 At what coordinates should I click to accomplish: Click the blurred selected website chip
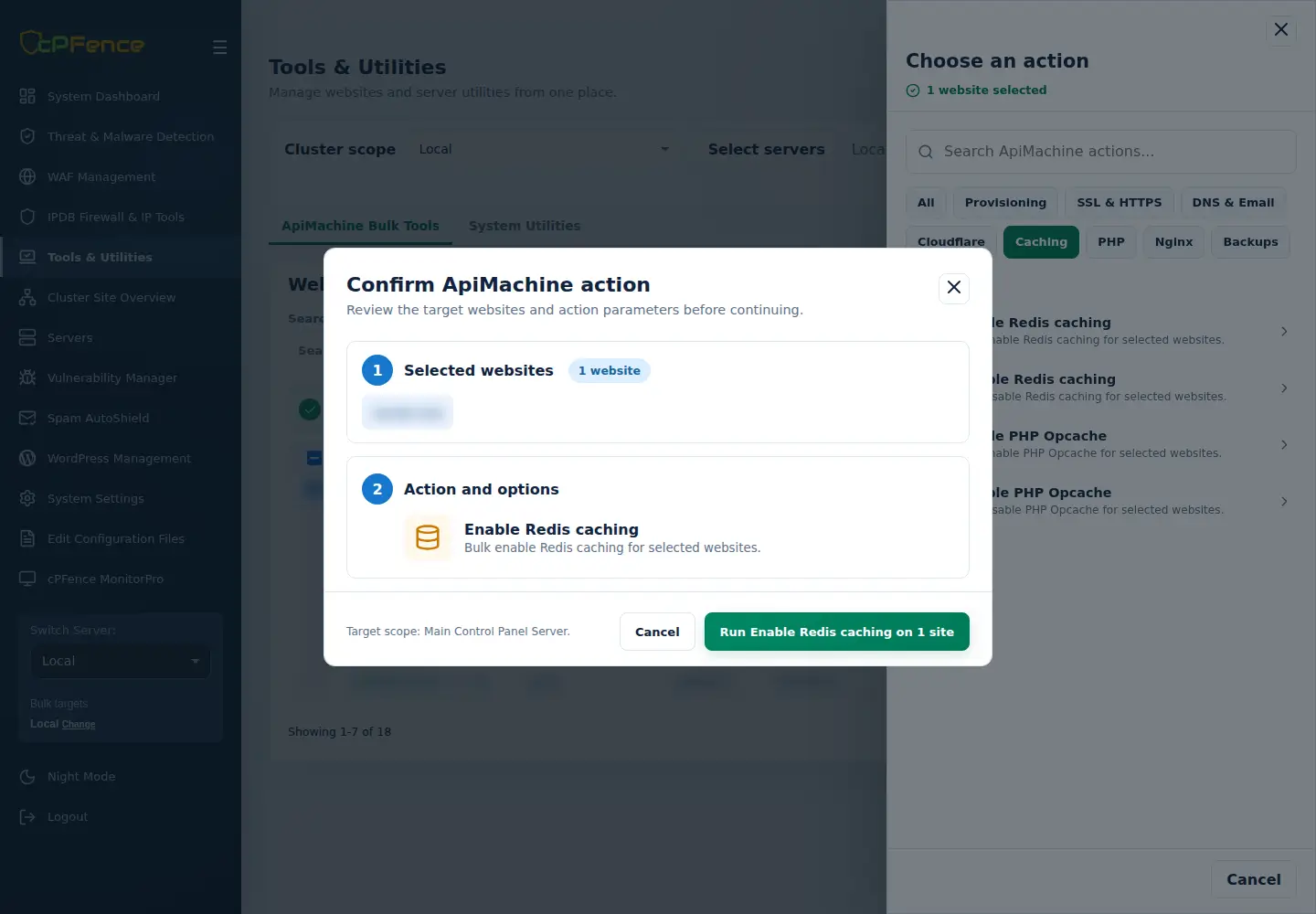pyautogui.click(x=408, y=413)
